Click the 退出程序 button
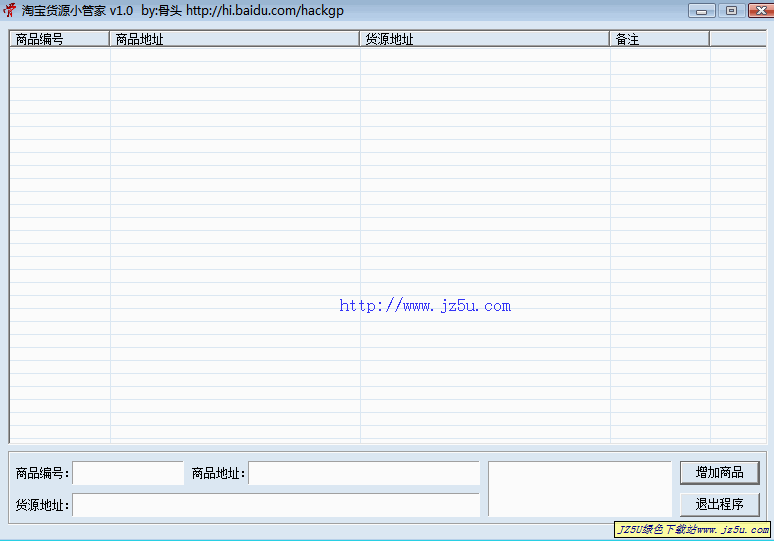Viewport: 774px width, 541px height. [719, 504]
